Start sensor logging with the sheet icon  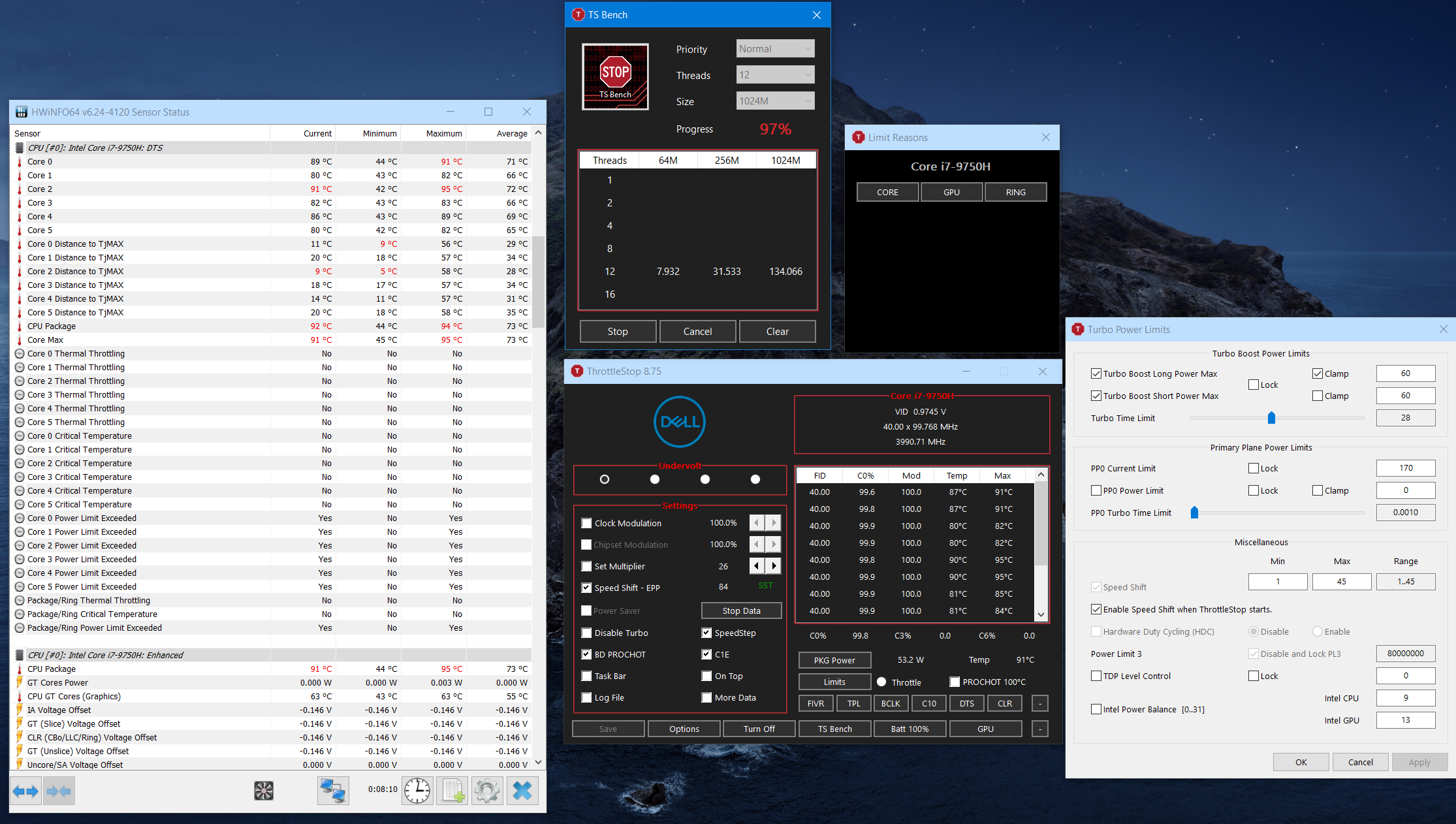[x=452, y=791]
